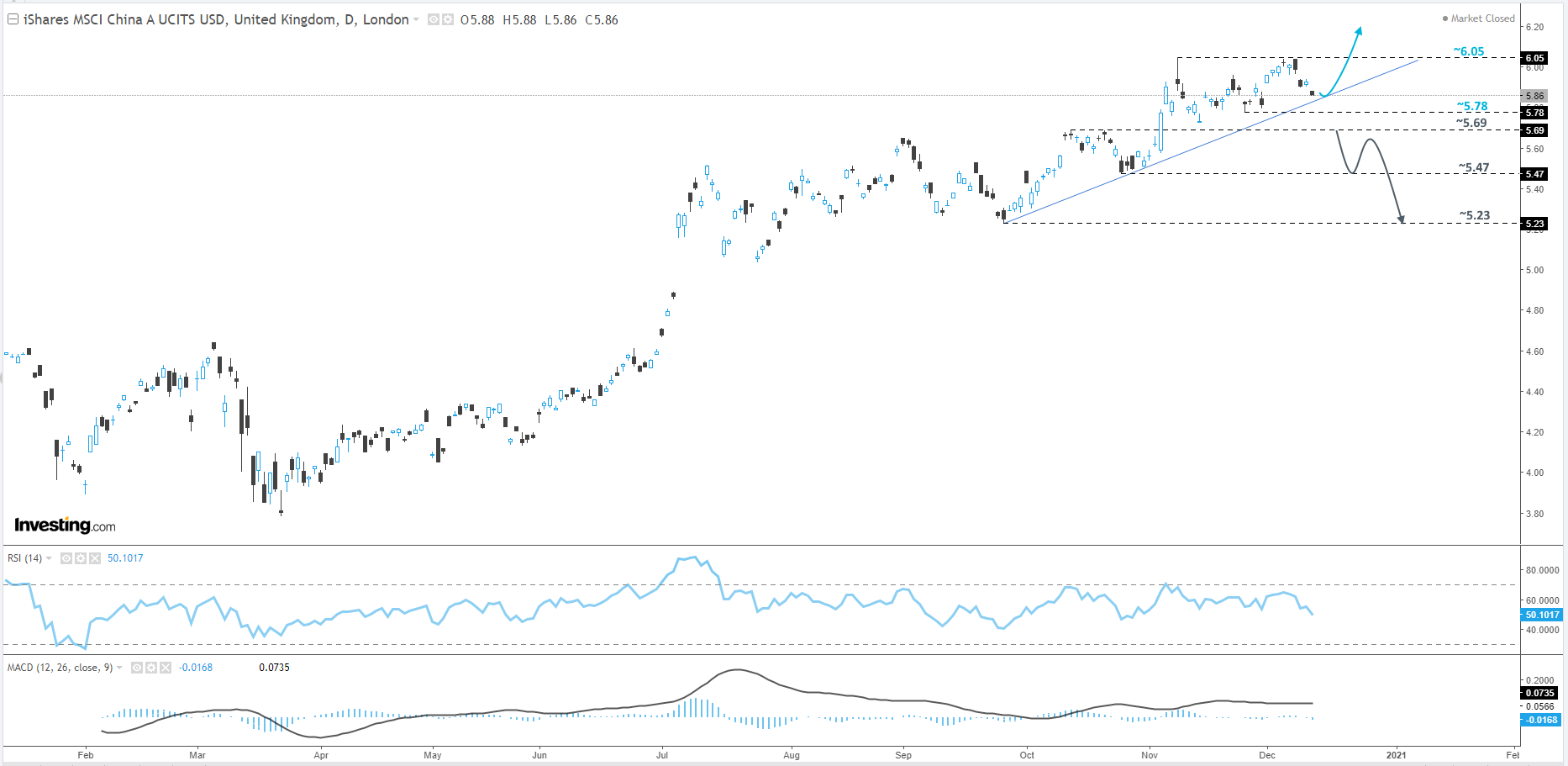The image size is (1568, 766).
Task: Open settings for the main price series
Action: point(447,19)
